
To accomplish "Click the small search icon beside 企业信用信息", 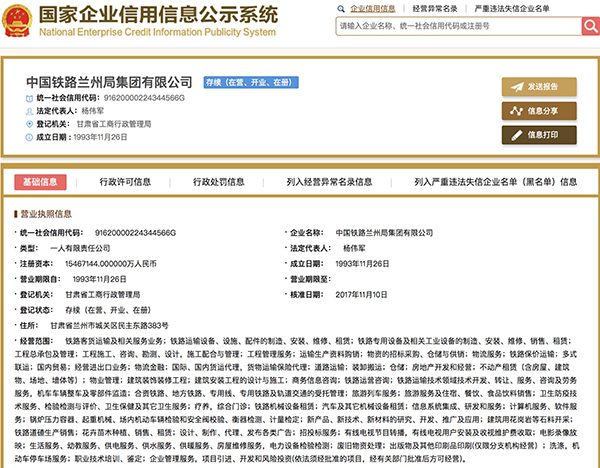I will 341,9.
